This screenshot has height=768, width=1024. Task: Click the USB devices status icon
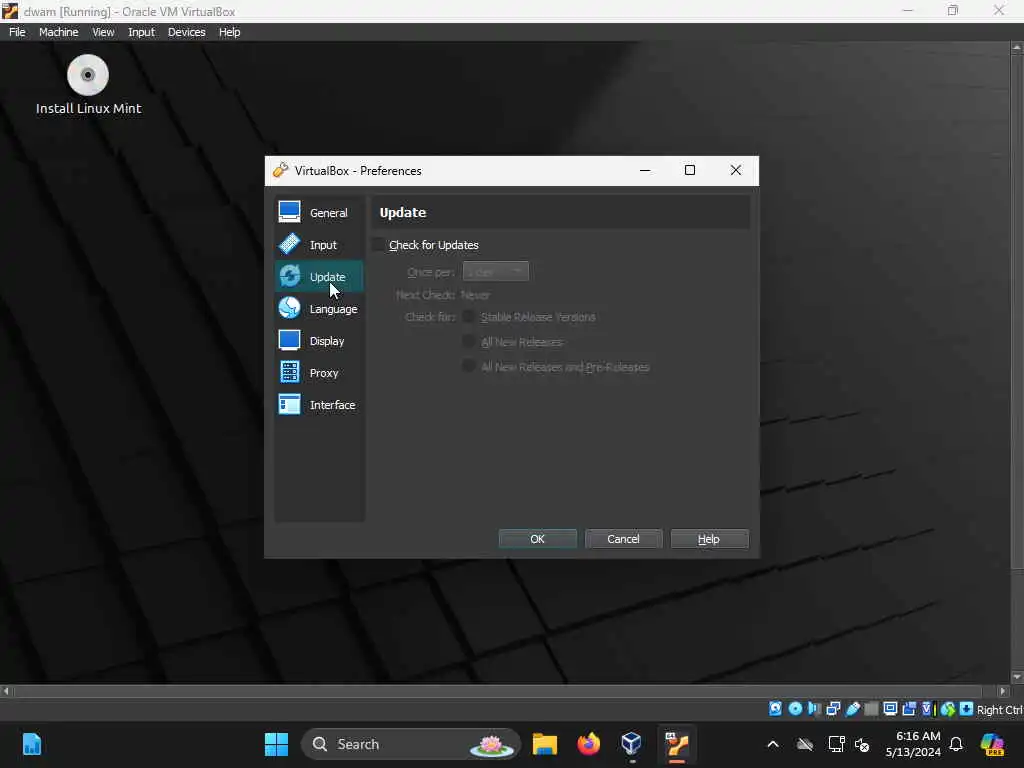852,709
